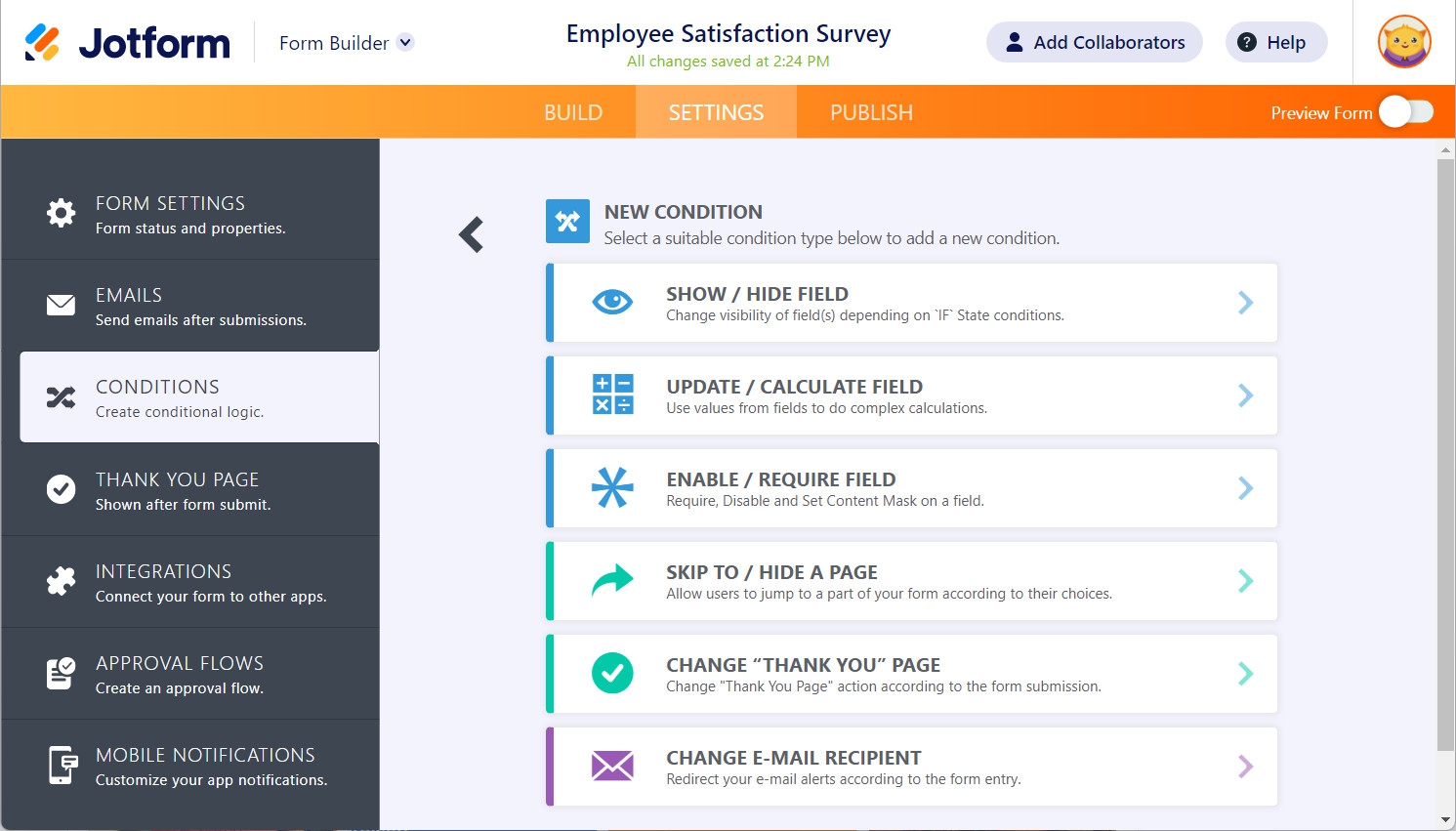This screenshot has height=831, width=1456.
Task: Click the Enable / Require Field asterisk icon
Action: pyautogui.click(x=612, y=487)
